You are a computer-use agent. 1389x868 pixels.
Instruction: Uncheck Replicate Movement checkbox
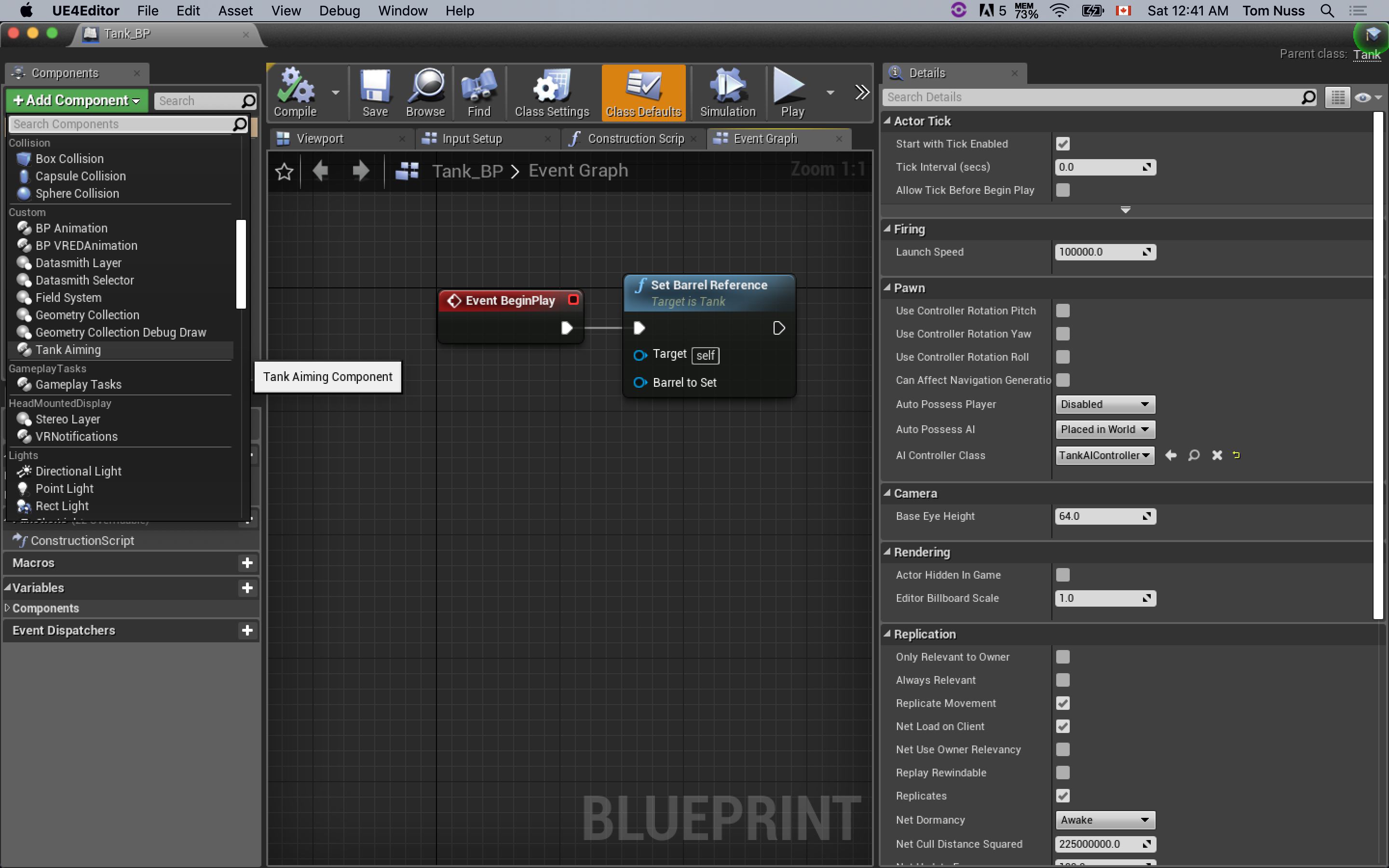point(1063,703)
